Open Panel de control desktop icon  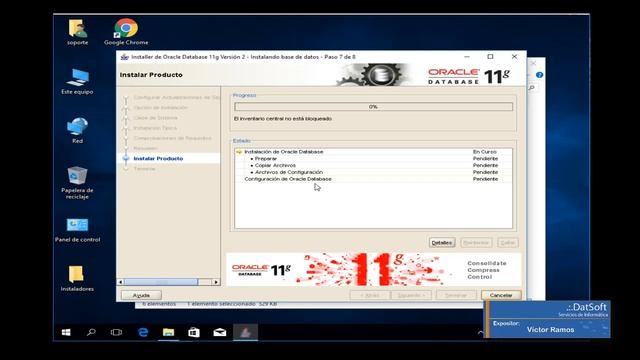click(x=77, y=230)
